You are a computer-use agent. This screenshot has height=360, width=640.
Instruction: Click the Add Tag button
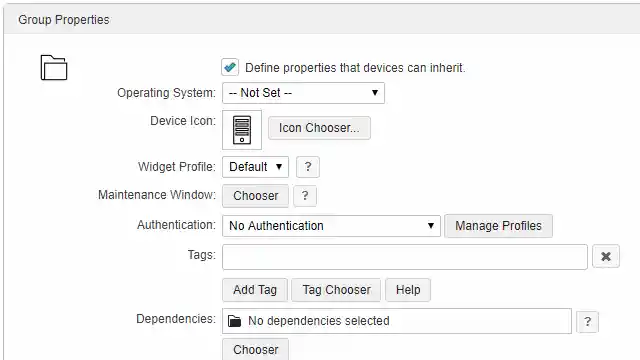(x=255, y=290)
